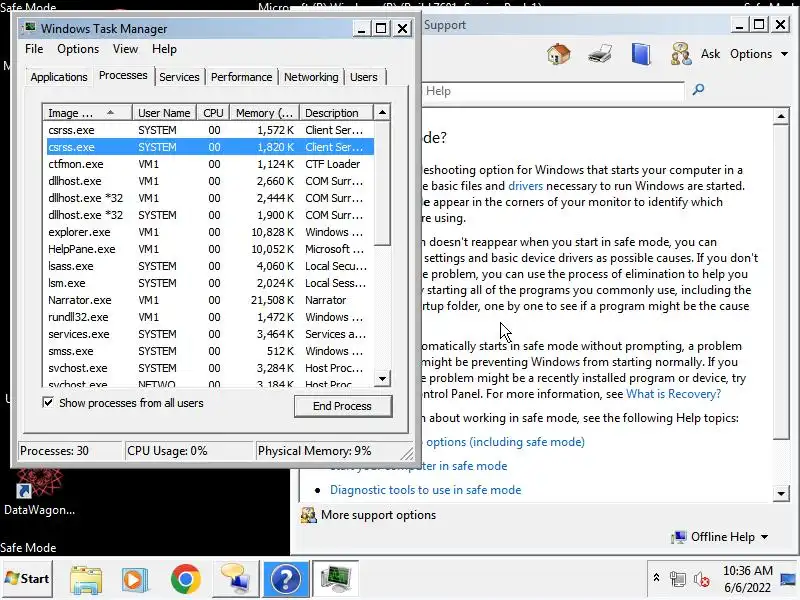Switch to Help and Support taskbar button
Image resolution: width=800 pixels, height=600 pixels.
pos(286,579)
